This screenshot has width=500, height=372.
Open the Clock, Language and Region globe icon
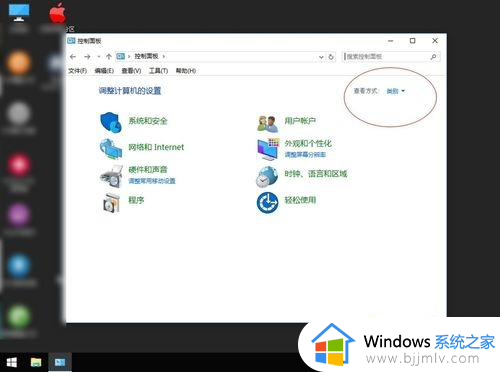[267, 176]
